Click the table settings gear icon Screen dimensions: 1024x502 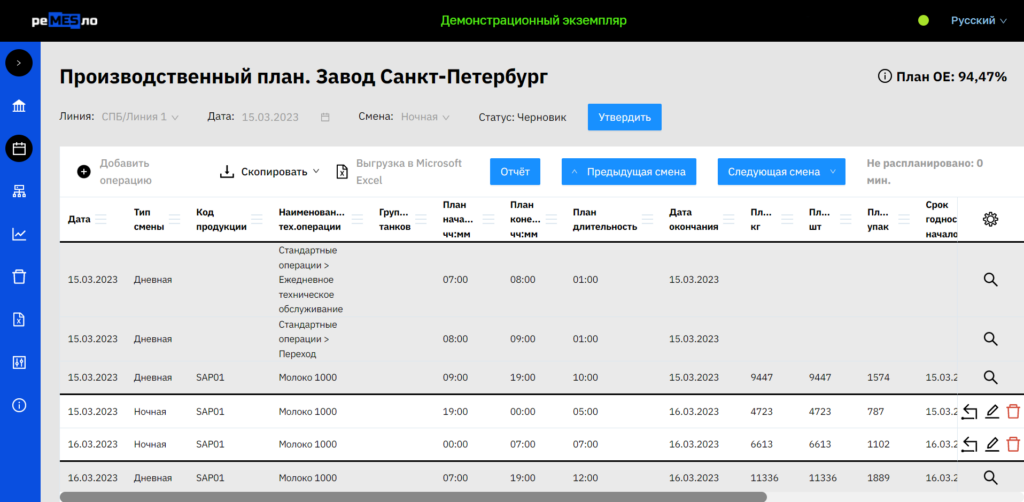990,220
